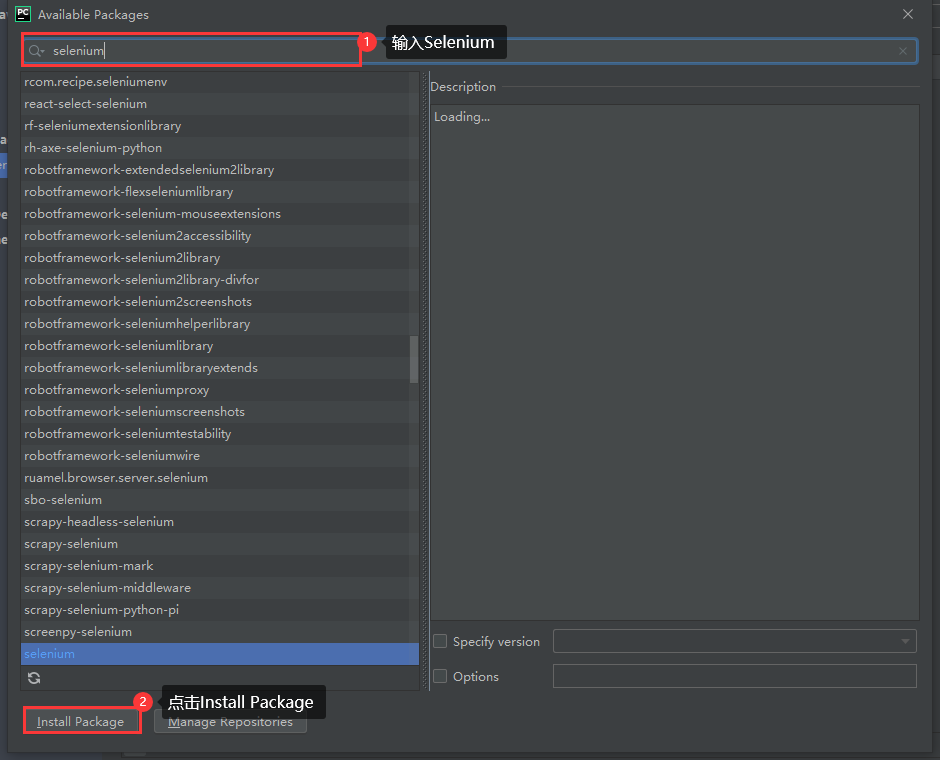Select robotframework-flexseleniumlibrary
Image resolution: width=940 pixels, height=760 pixels.
pos(219,192)
